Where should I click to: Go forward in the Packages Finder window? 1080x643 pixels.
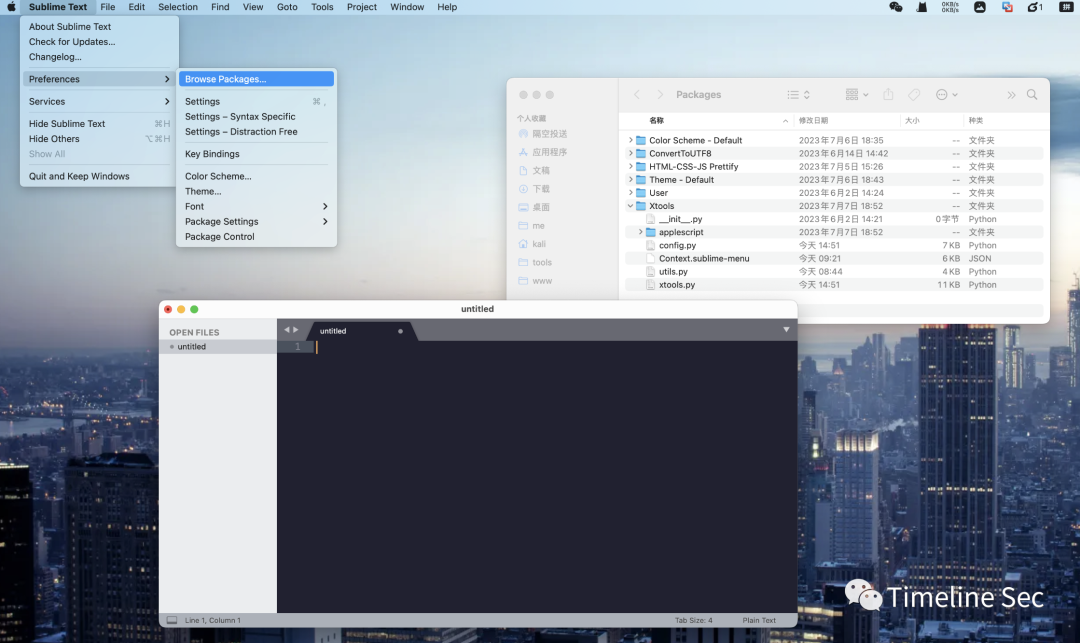(x=660, y=94)
